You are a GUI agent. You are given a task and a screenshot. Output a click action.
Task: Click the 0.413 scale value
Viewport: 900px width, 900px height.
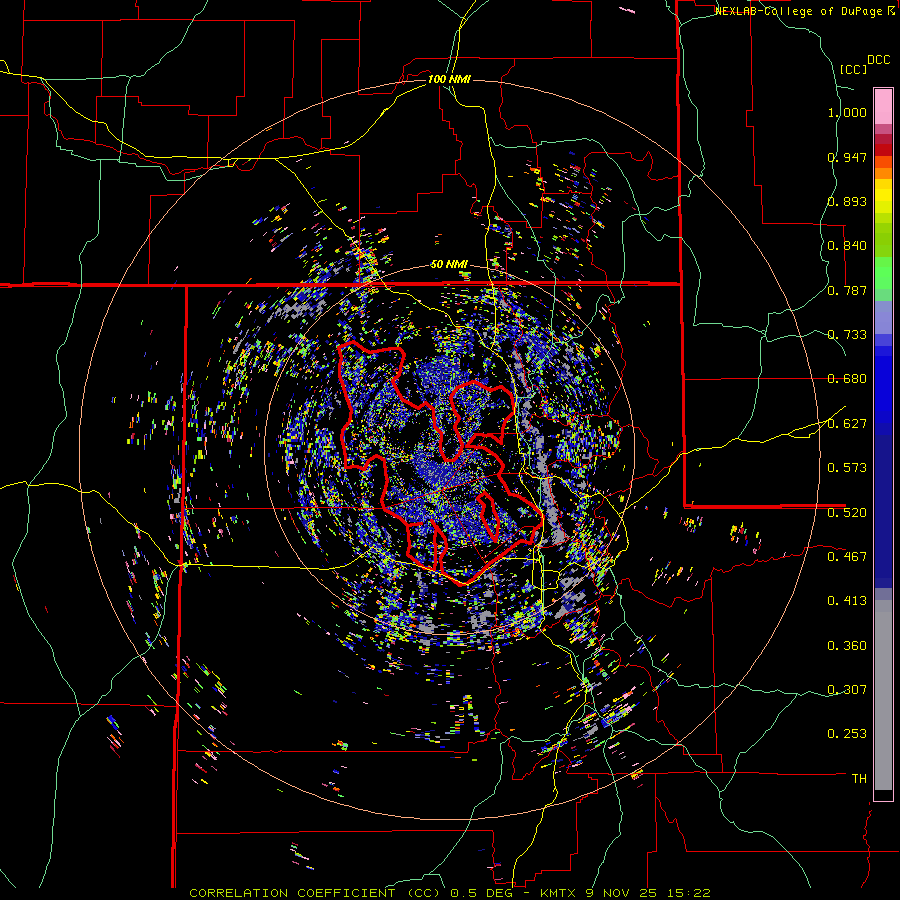click(x=847, y=601)
